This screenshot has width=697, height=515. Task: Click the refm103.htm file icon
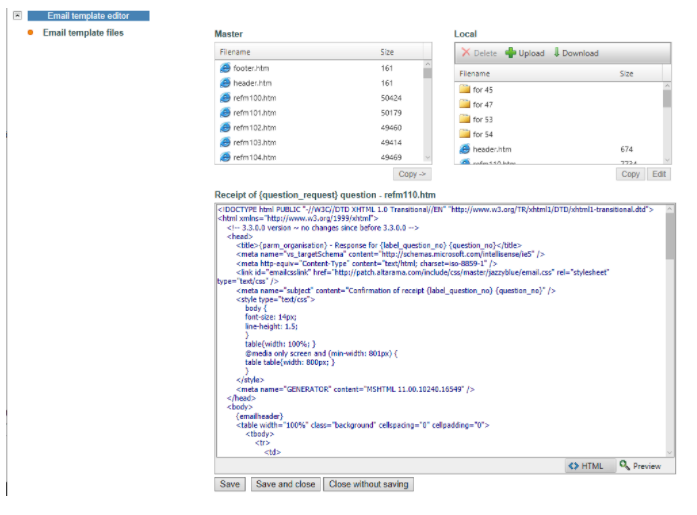(x=225, y=142)
